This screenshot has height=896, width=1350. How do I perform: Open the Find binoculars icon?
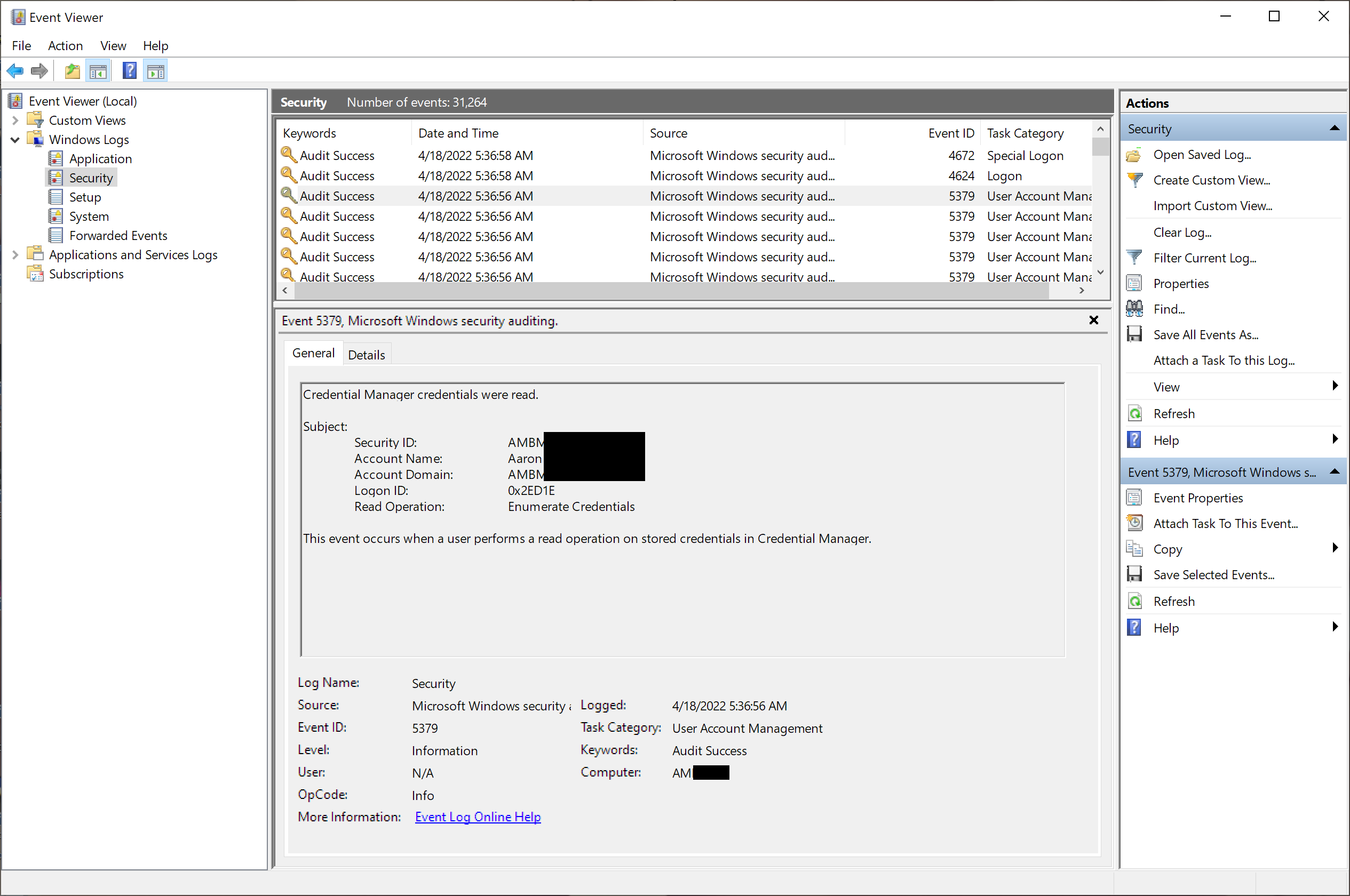click(x=1135, y=309)
